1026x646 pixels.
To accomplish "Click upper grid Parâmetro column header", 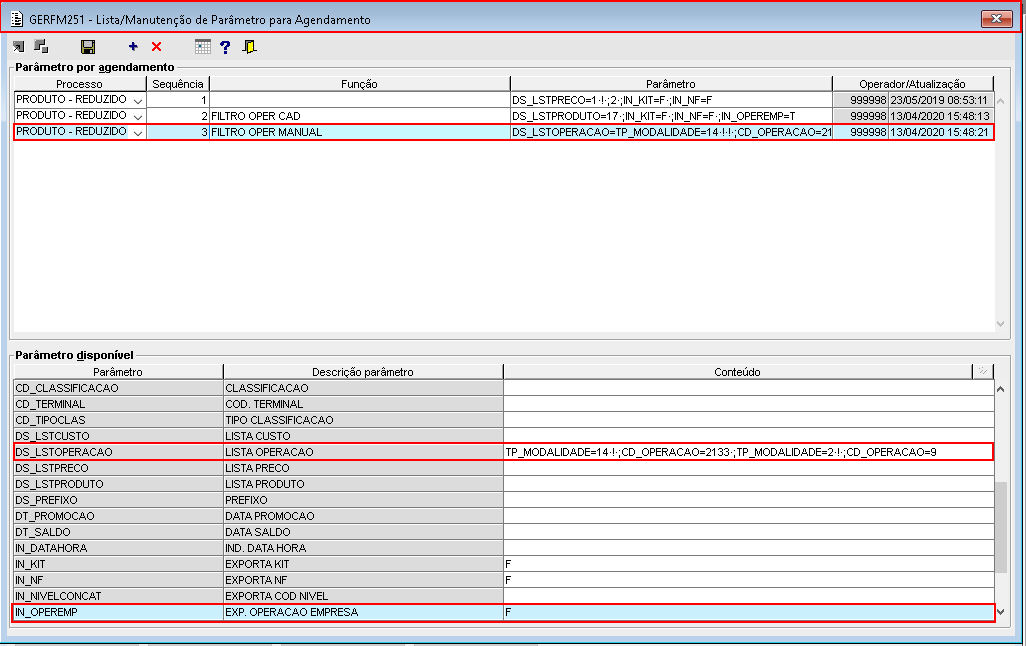I will (671, 84).
